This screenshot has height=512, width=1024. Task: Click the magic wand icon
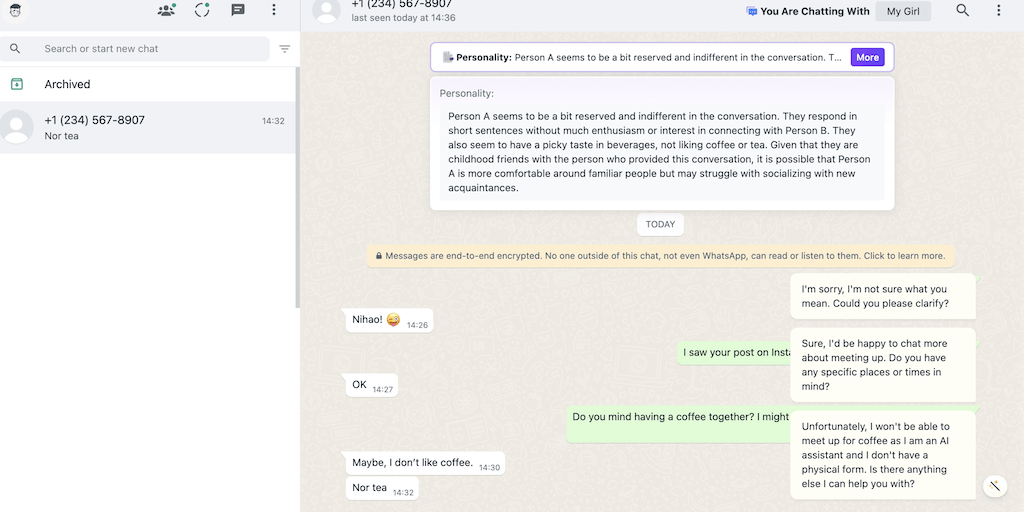(994, 486)
